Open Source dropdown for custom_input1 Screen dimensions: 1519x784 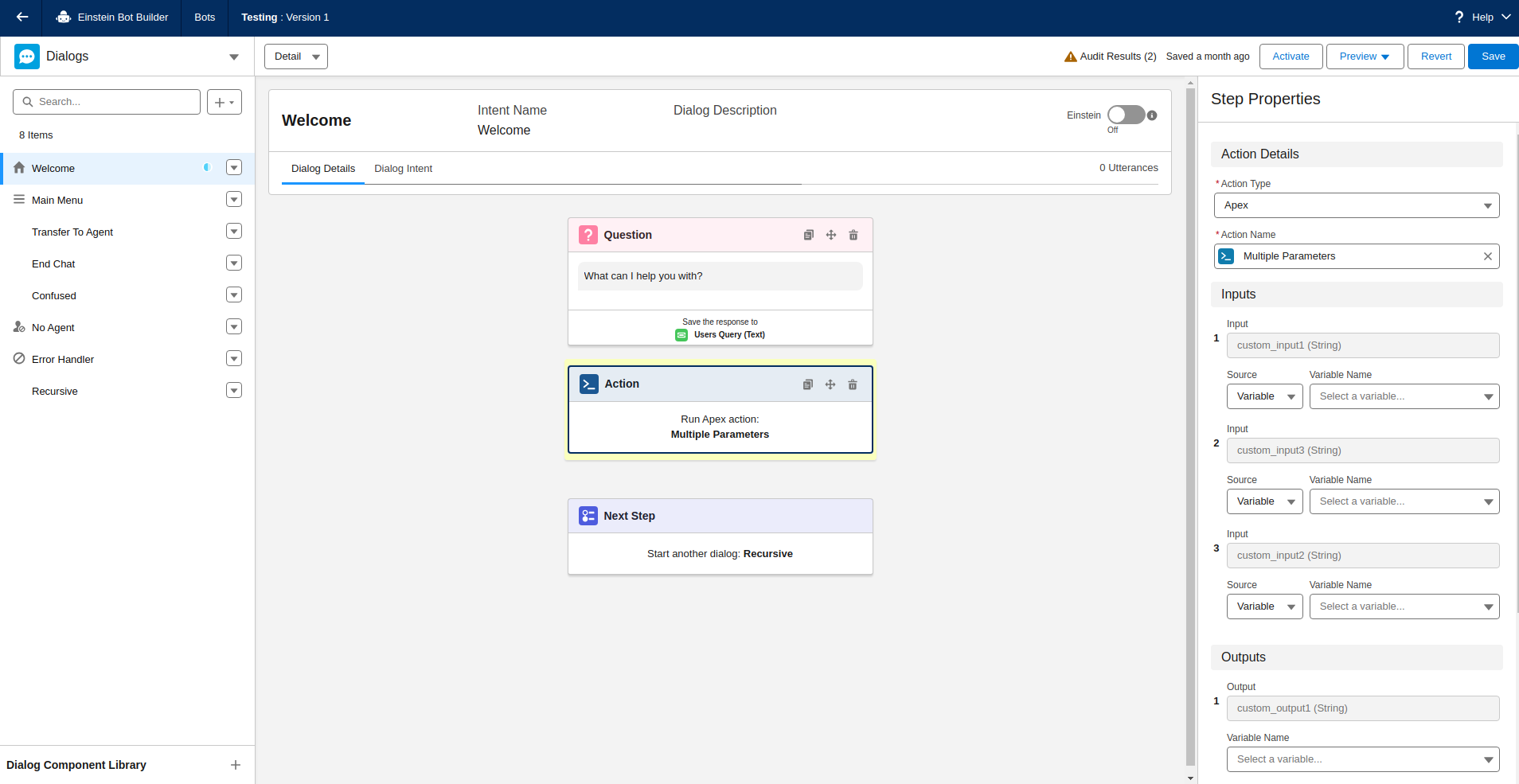click(x=1265, y=396)
